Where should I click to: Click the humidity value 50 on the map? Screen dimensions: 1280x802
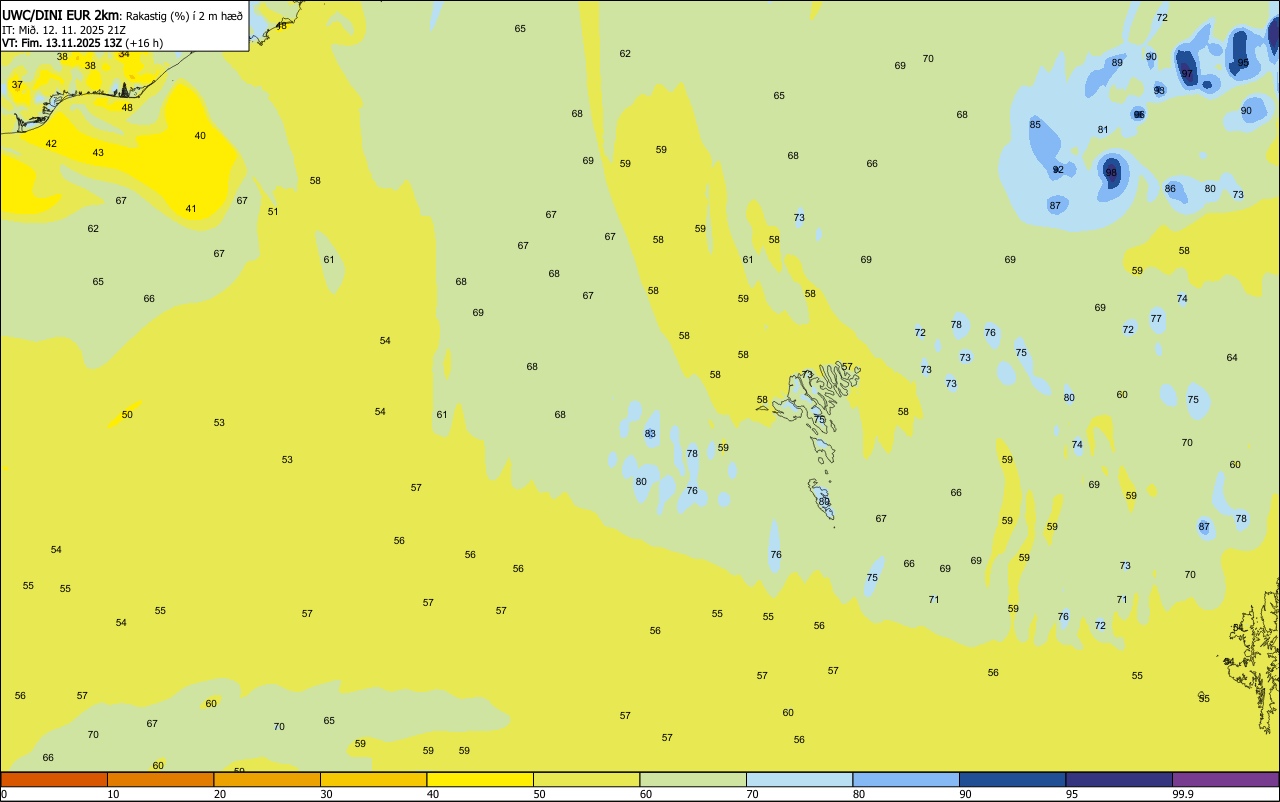[127, 415]
